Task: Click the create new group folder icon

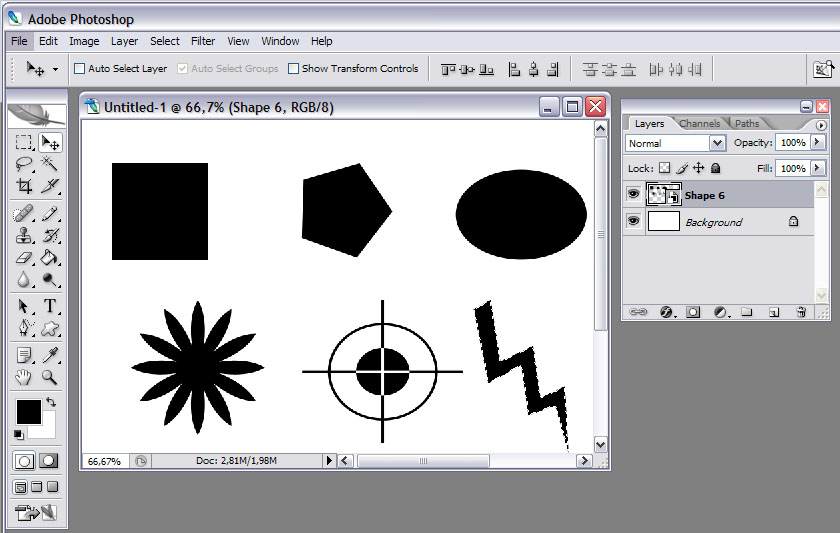Action: [747, 312]
